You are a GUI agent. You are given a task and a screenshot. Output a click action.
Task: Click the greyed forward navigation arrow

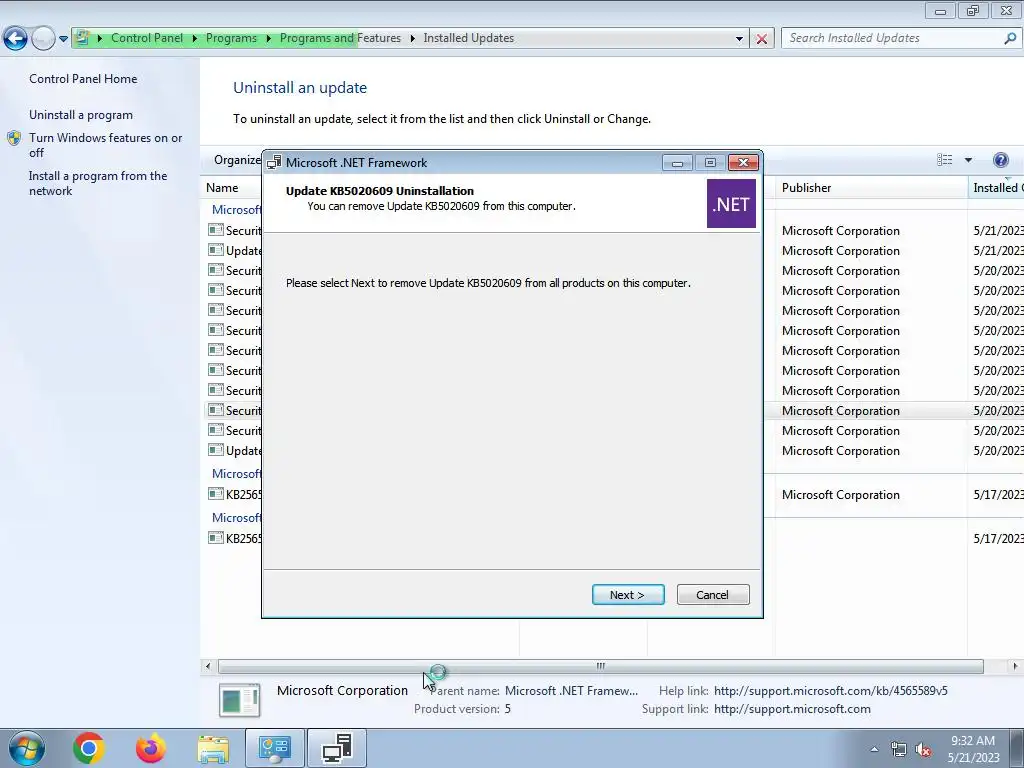42,38
